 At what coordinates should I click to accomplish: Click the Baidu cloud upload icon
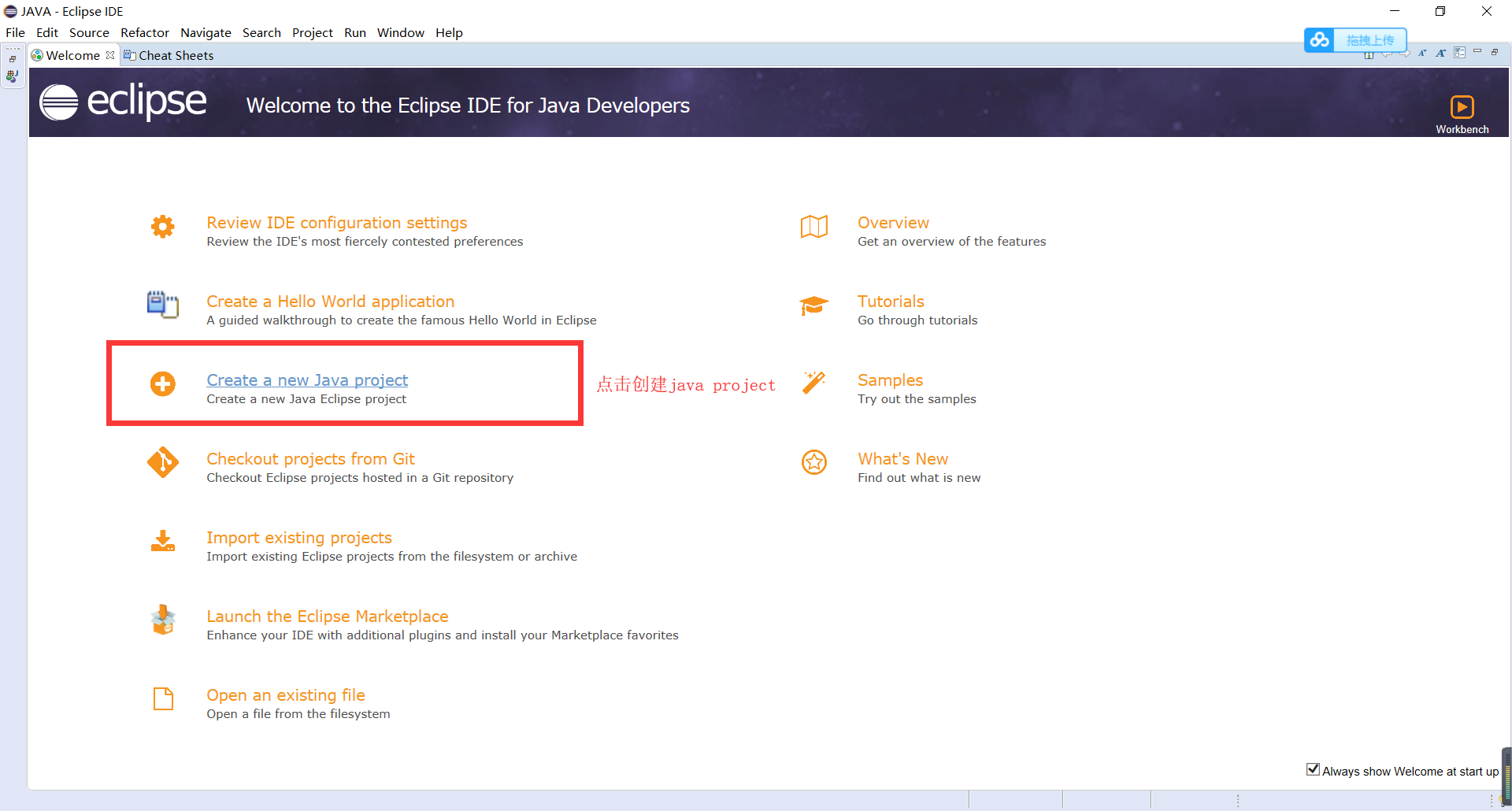(1320, 39)
